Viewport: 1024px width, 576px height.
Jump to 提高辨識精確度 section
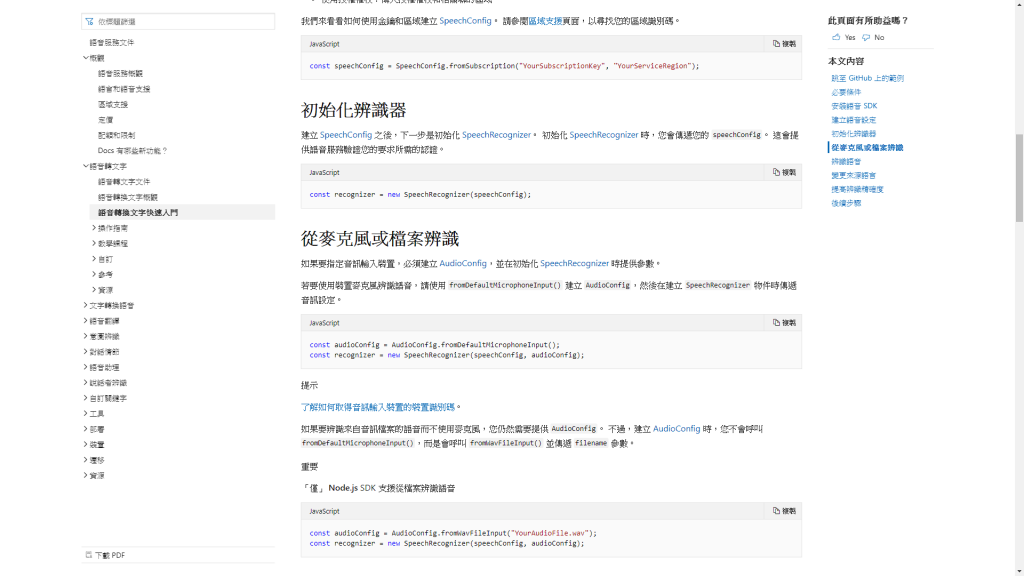coord(857,189)
